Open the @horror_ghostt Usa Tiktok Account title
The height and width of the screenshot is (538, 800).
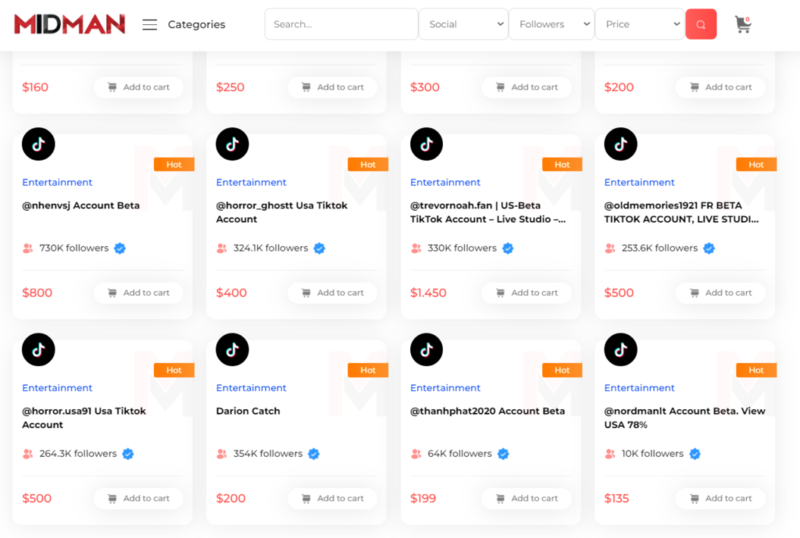(x=282, y=212)
